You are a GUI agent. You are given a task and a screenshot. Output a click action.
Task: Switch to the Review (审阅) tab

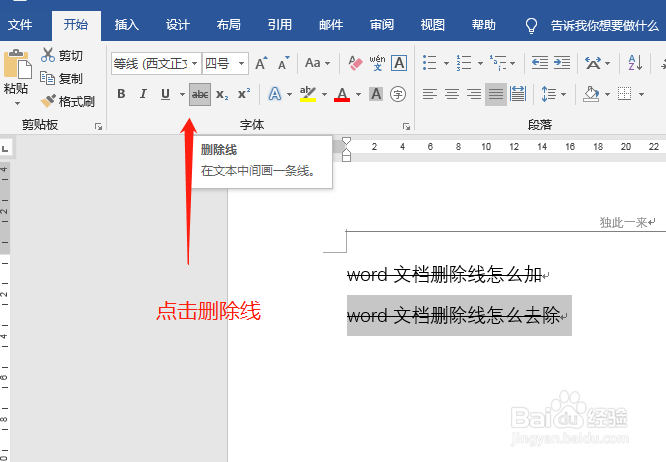pyautogui.click(x=382, y=25)
